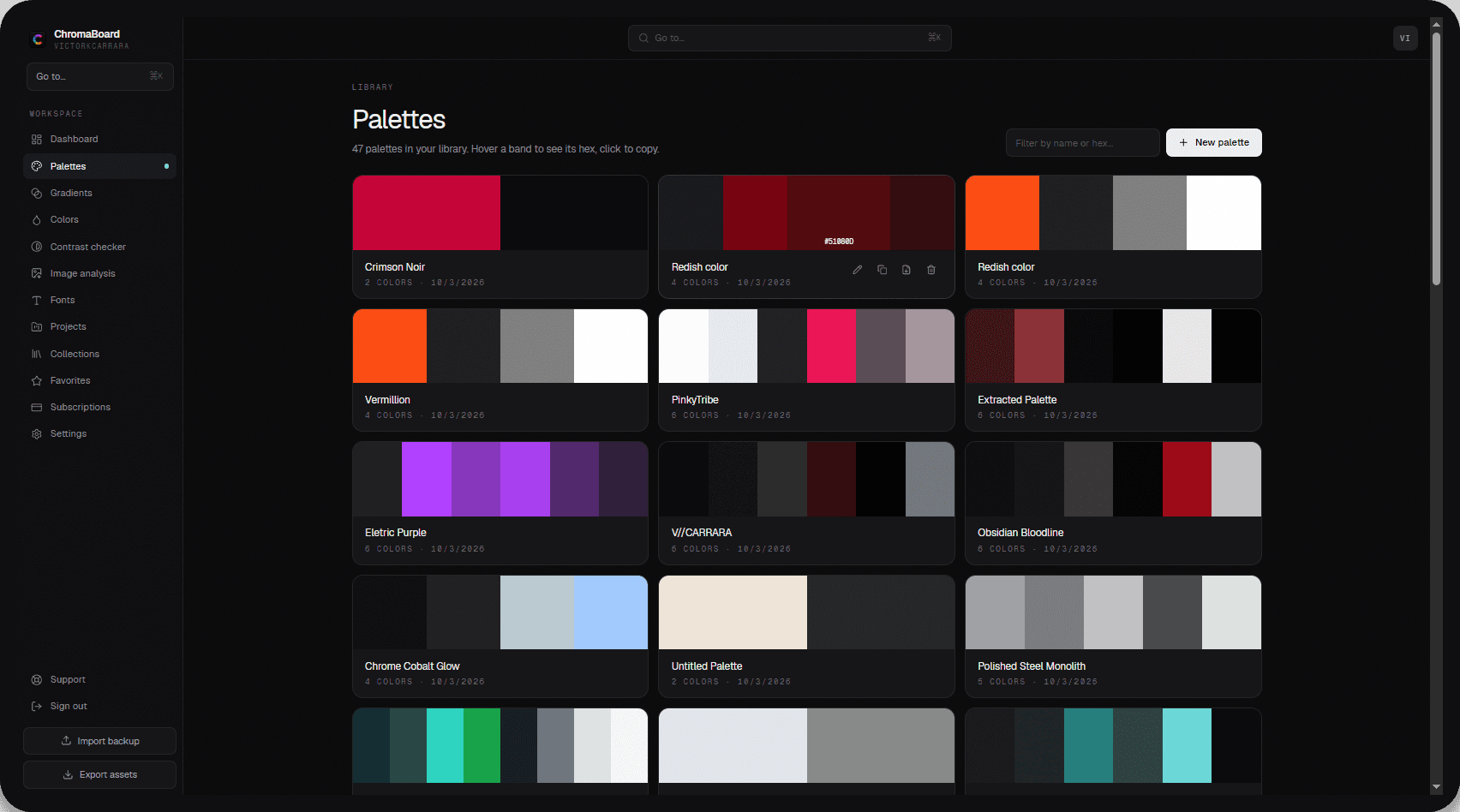This screenshot has width=1460, height=812.
Task: Open the Contrast checker tool
Action: pos(99,247)
